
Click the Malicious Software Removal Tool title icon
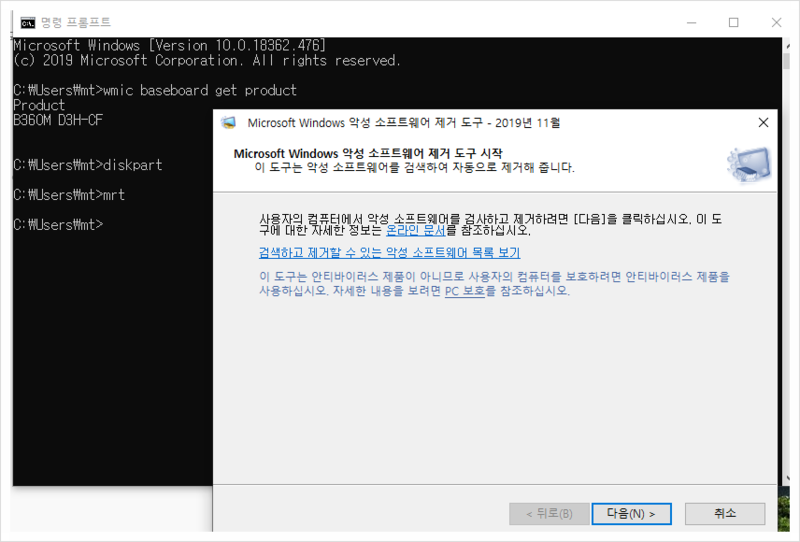(229, 122)
